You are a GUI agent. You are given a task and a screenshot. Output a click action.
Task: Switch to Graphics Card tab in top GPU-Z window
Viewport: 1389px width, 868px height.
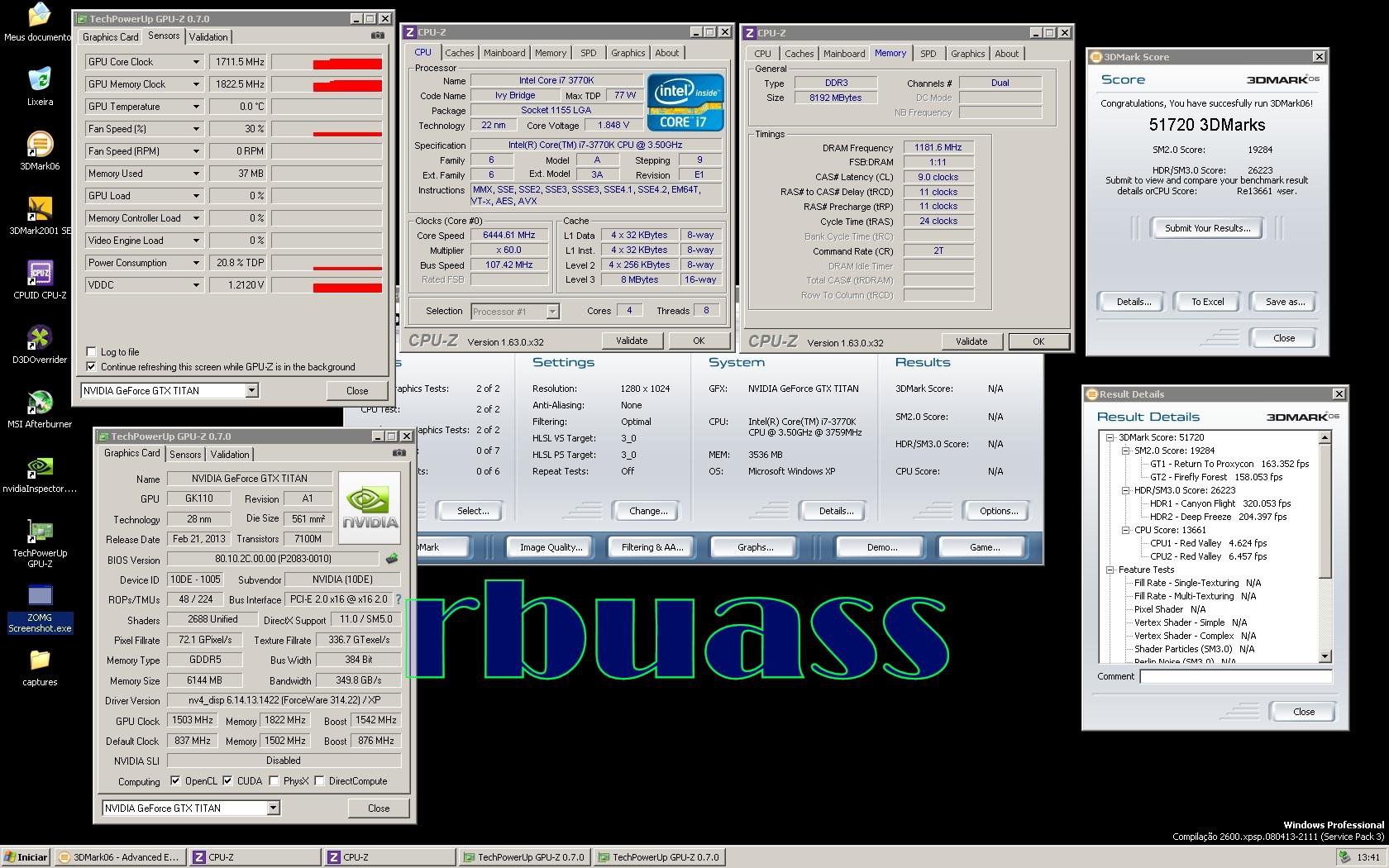110,37
